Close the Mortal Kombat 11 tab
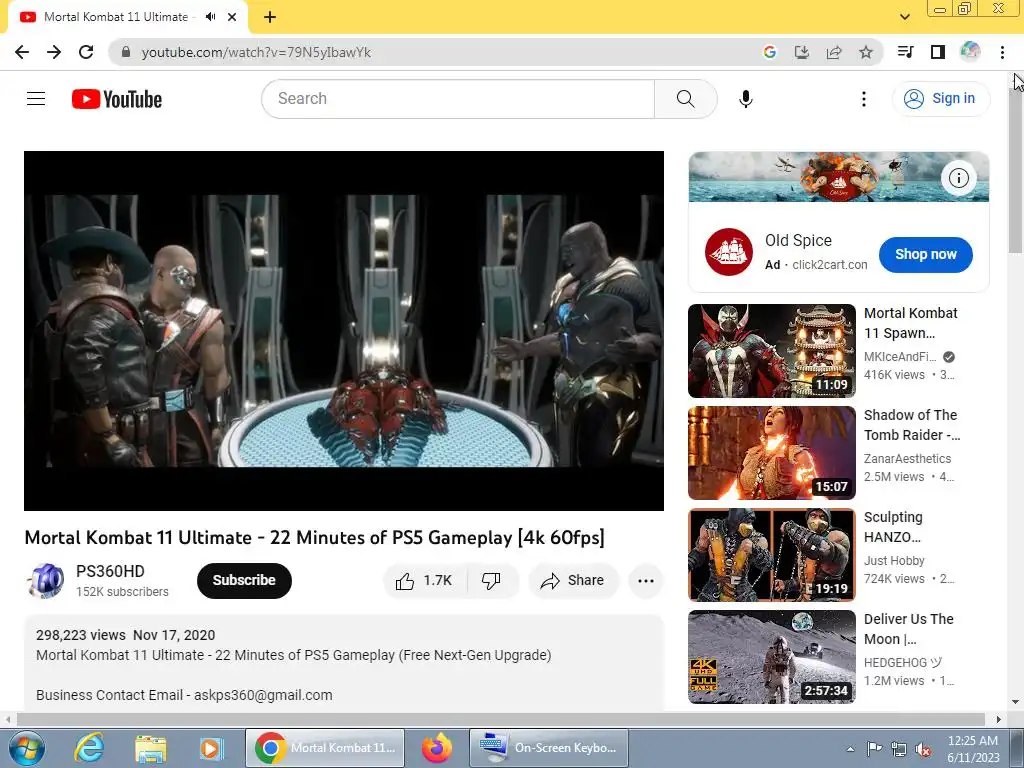1024x768 pixels. (x=232, y=17)
